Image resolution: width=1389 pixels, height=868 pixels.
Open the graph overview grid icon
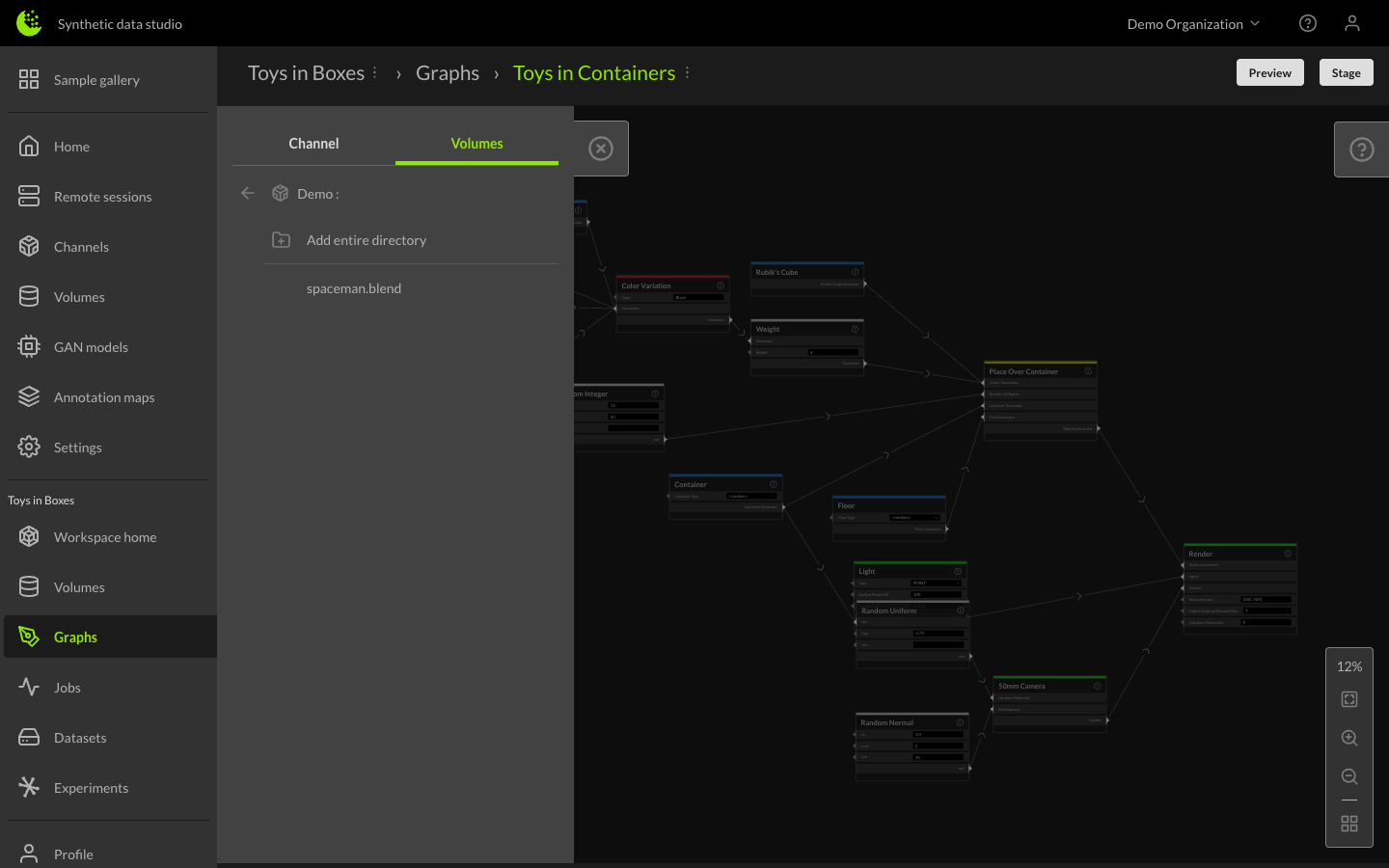point(1348,824)
